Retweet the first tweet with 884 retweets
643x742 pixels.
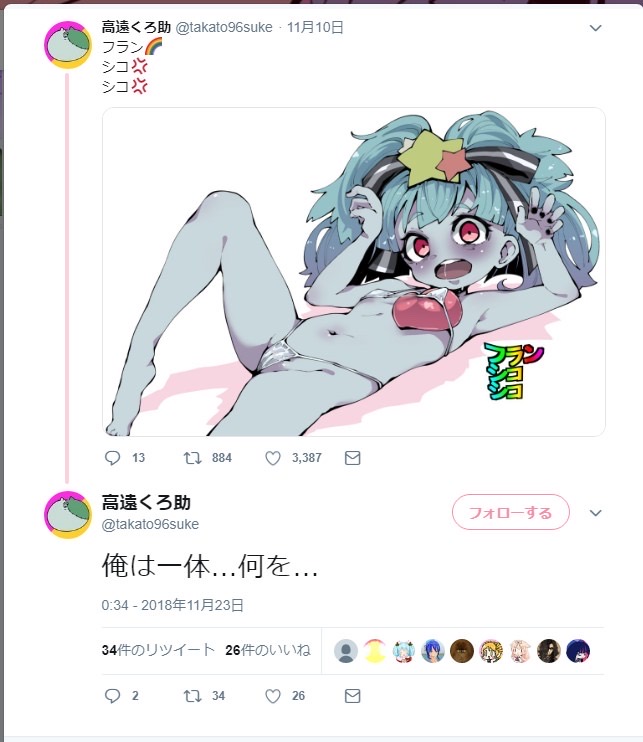point(193,458)
